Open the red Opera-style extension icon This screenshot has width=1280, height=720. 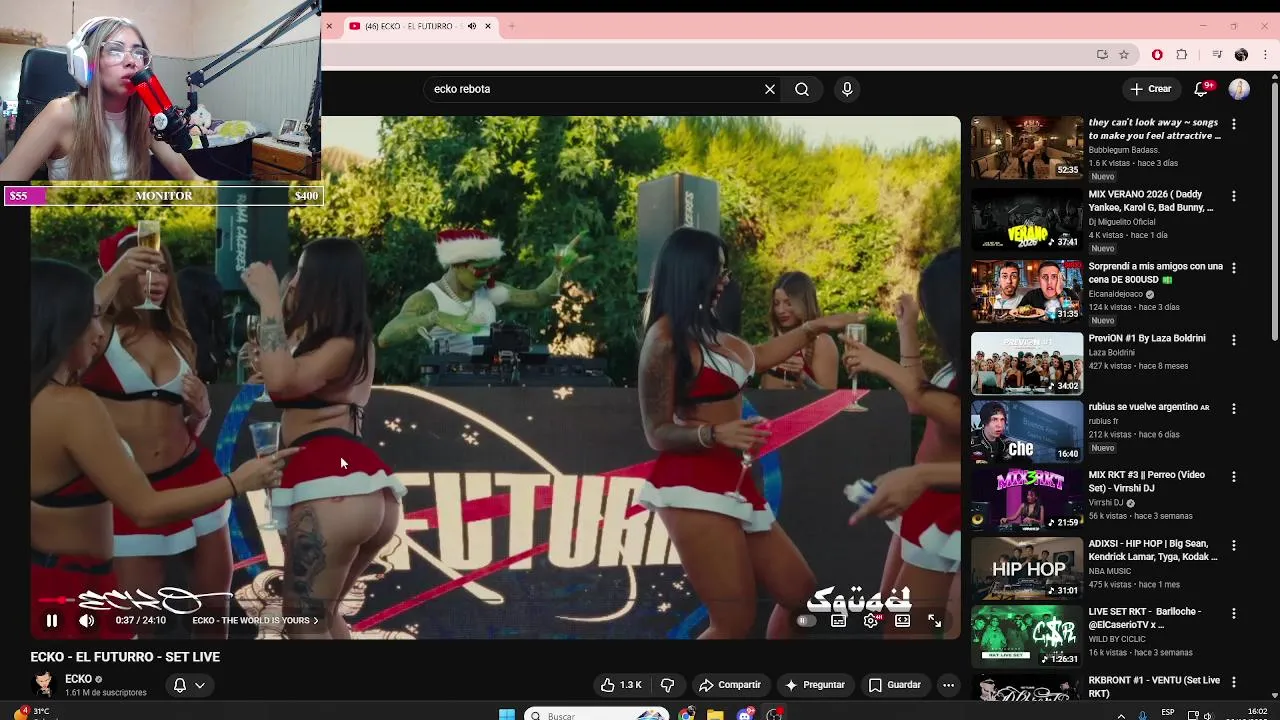click(x=1157, y=55)
